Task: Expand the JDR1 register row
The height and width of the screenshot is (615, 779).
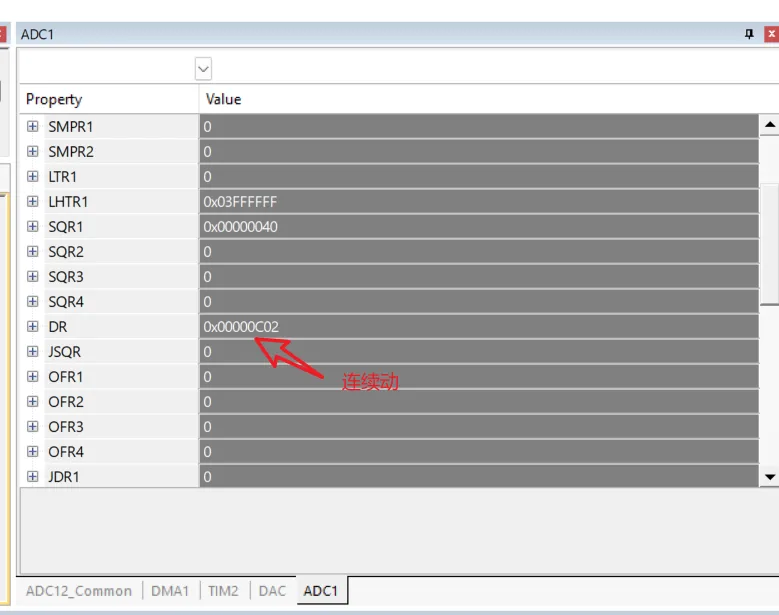Action: click(32, 476)
